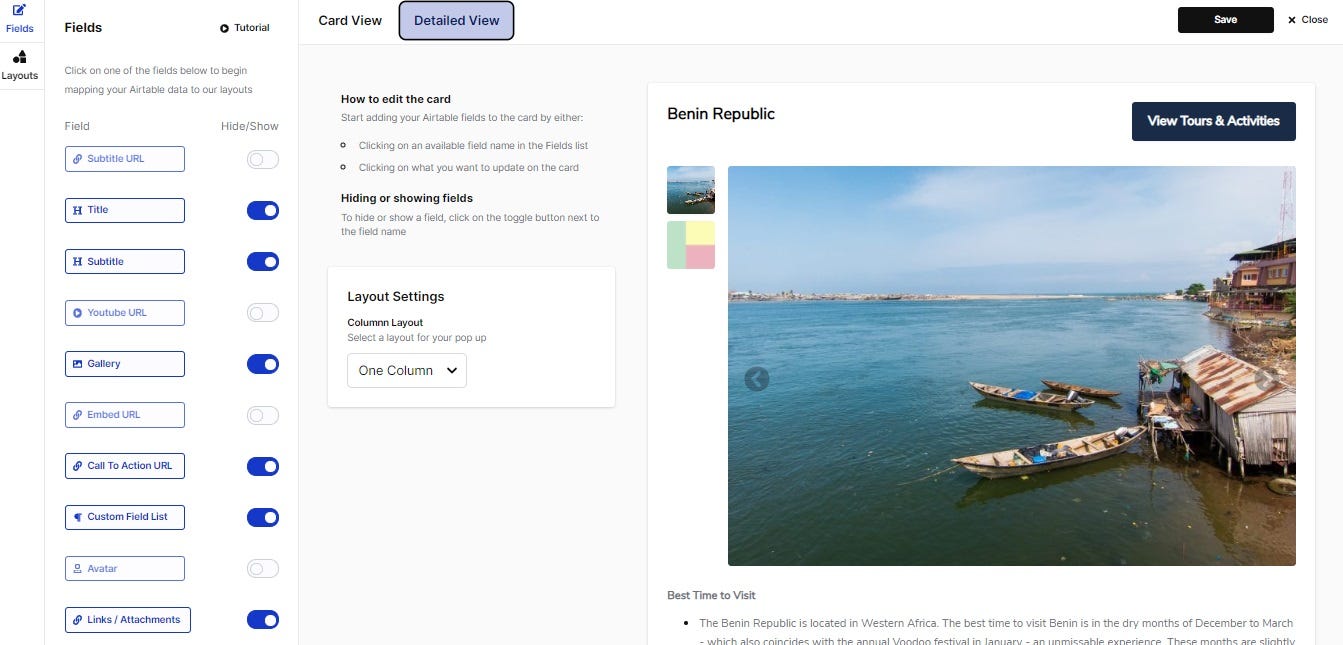1343x645 pixels.
Task: Select the Youtube URL field button
Action: (125, 313)
